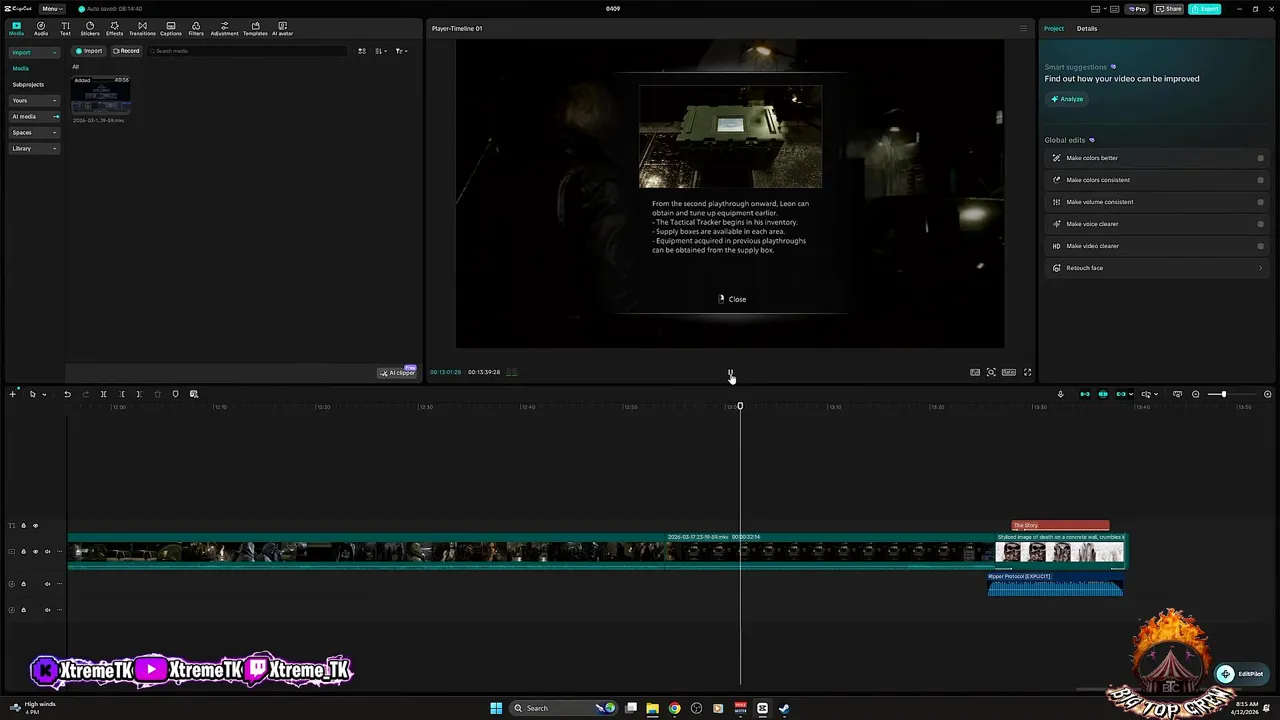Adjust the timeline zoom slider

point(1223,394)
